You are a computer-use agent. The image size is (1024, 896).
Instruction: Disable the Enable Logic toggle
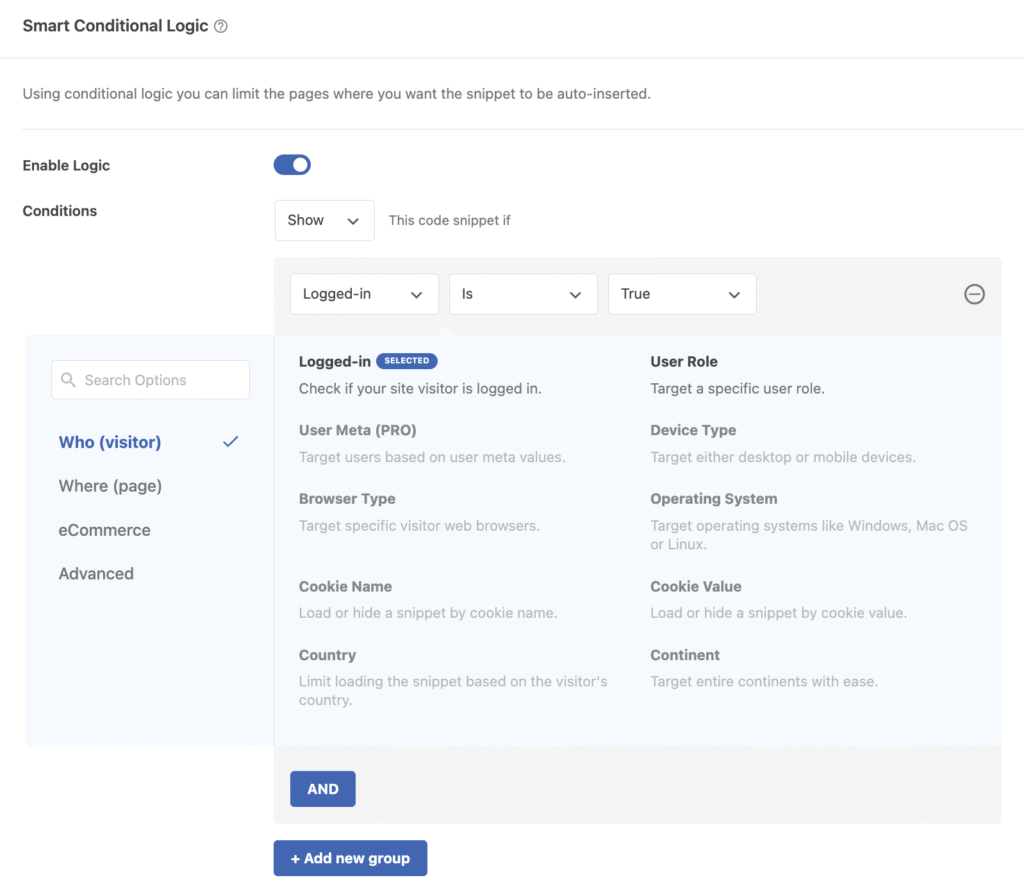pos(292,164)
